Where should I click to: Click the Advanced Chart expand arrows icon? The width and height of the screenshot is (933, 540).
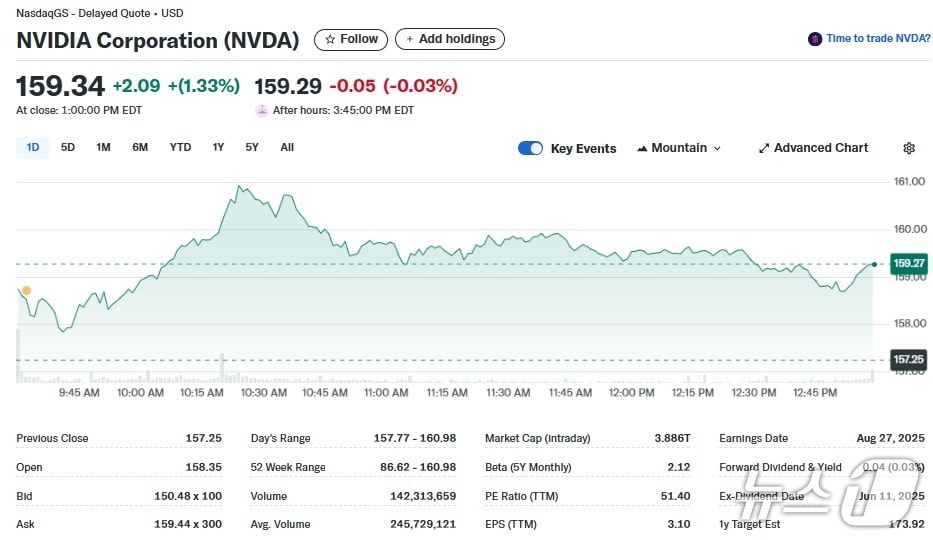(764, 148)
